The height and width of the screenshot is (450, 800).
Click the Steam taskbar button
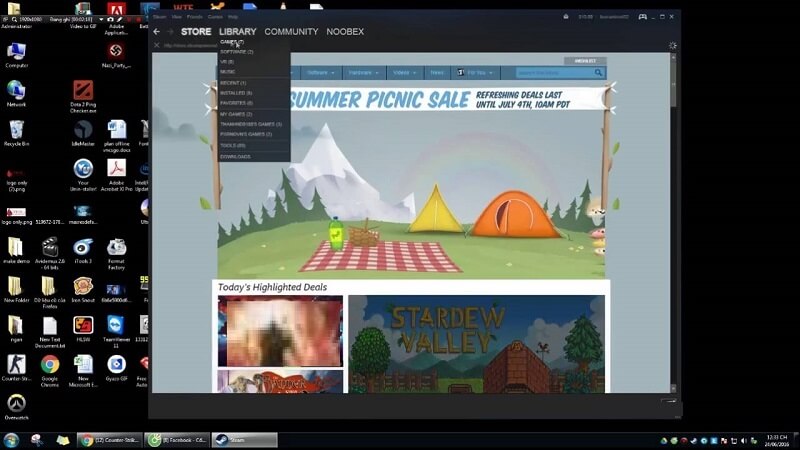tap(244, 440)
